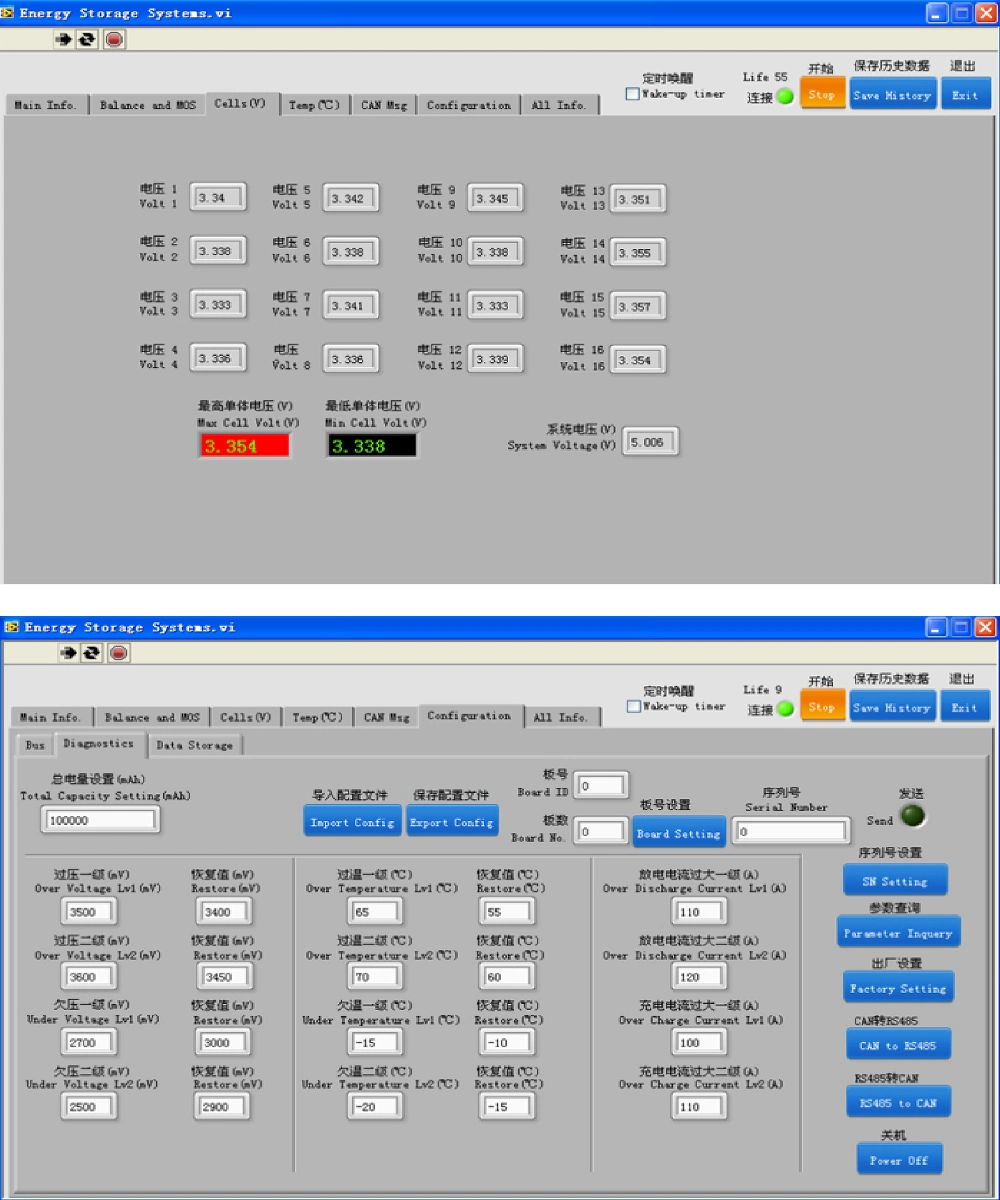1000x1200 pixels.
Task: Click the Board Setting button
Action: tap(679, 833)
